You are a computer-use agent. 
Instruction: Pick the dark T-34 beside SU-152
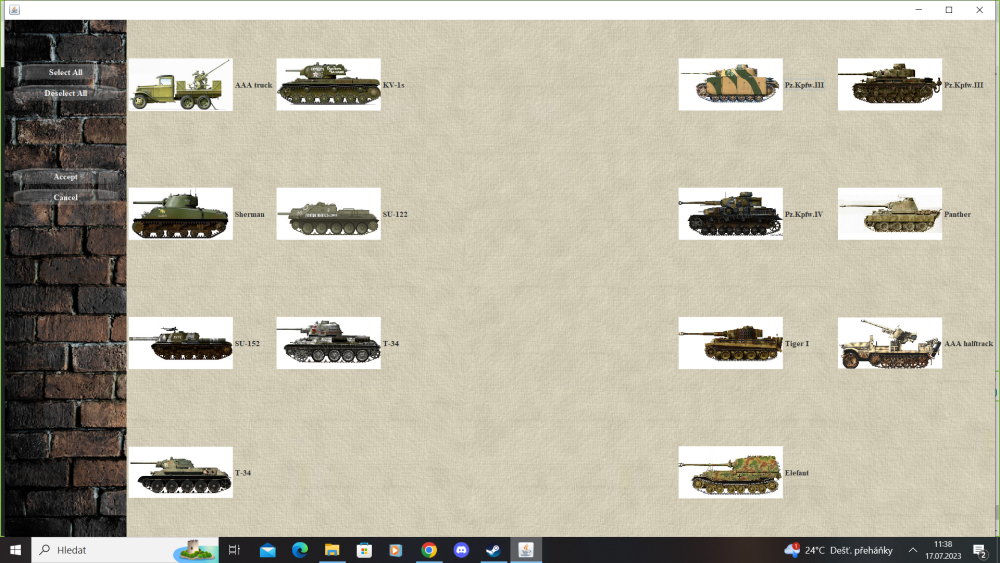coord(328,343)
